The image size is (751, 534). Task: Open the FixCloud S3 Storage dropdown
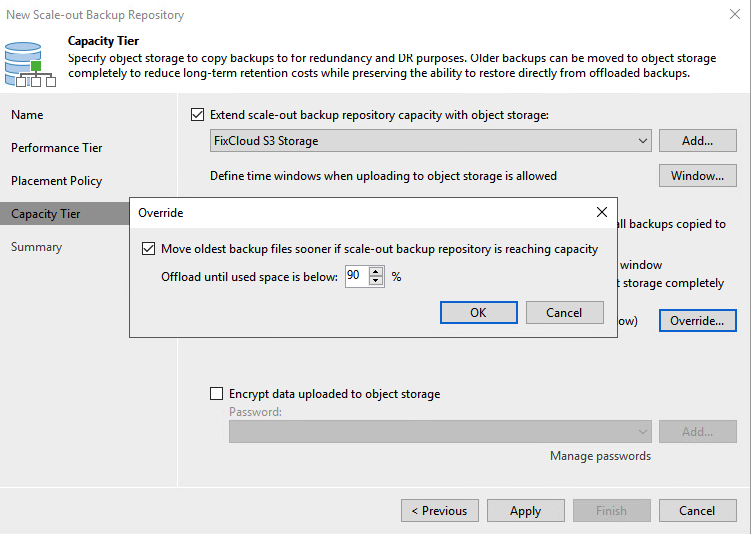(431, 141)
